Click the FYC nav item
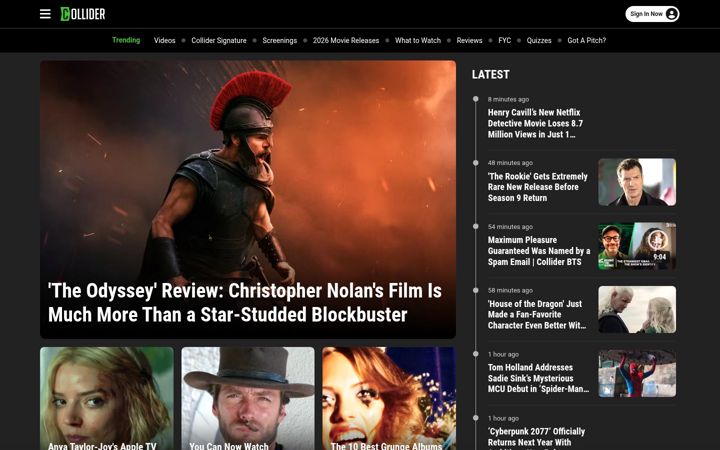720x450 pixels. (x=505, y=40)
